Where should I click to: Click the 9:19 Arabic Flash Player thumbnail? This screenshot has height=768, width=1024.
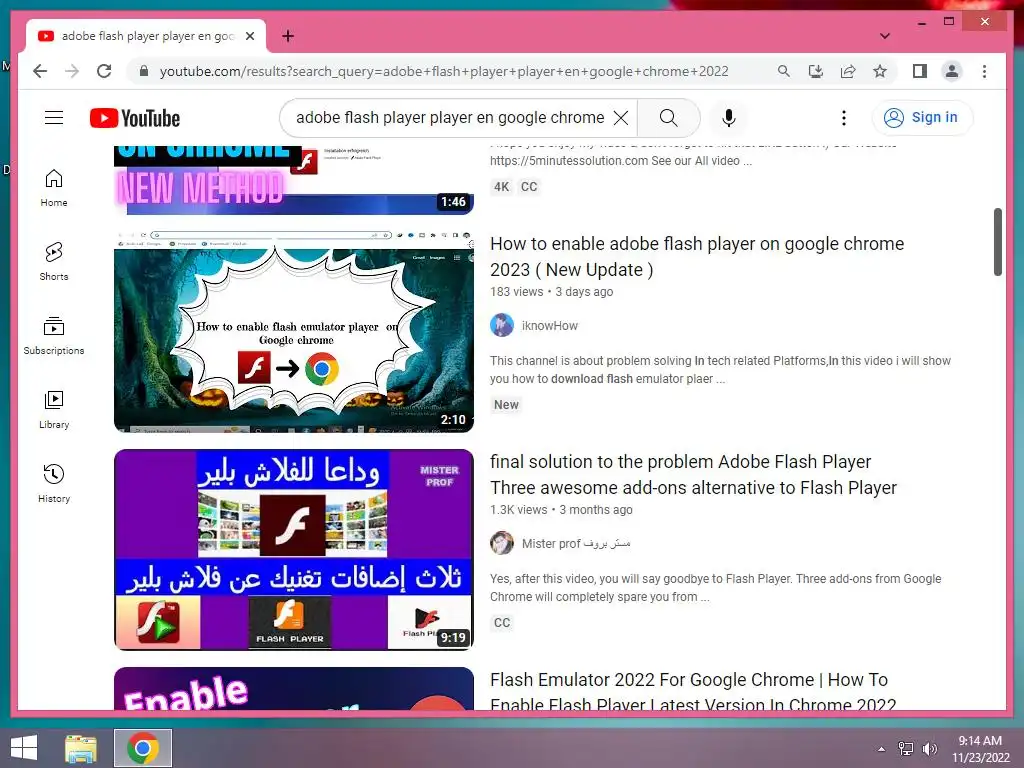click(x=294, y=549)
